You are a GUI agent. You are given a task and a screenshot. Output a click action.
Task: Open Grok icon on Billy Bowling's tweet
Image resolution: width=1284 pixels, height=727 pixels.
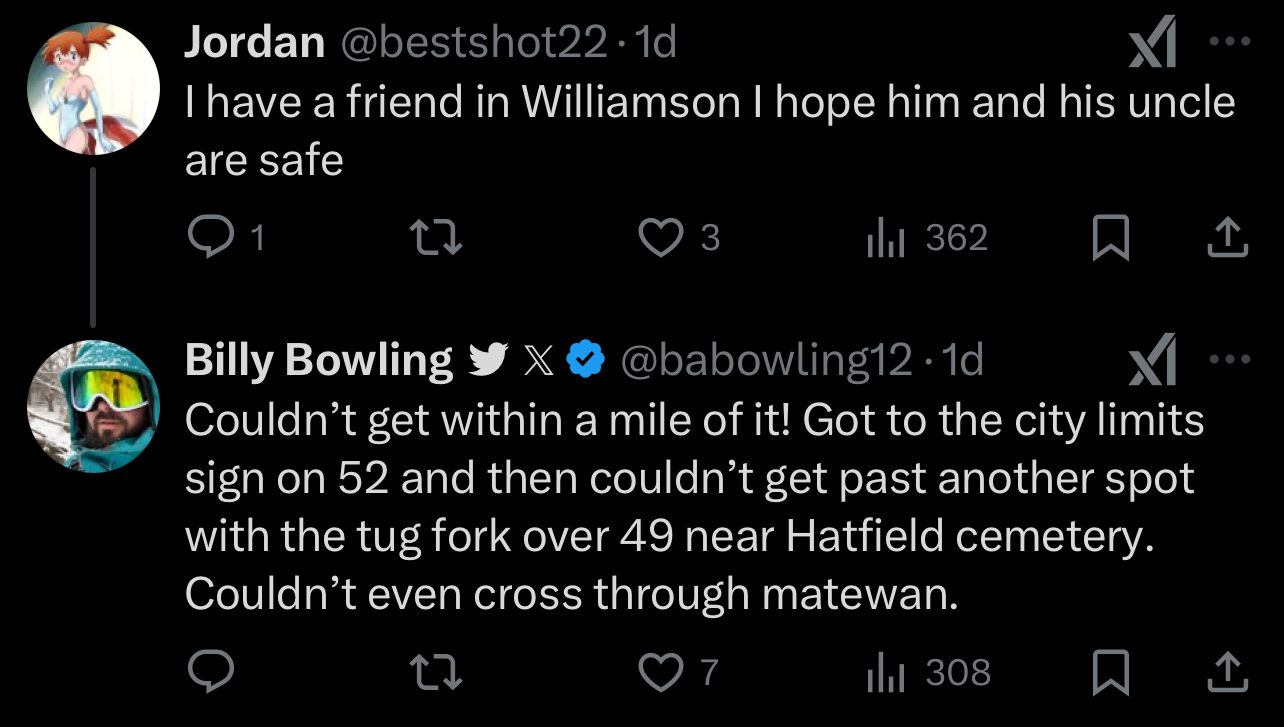1153,363
